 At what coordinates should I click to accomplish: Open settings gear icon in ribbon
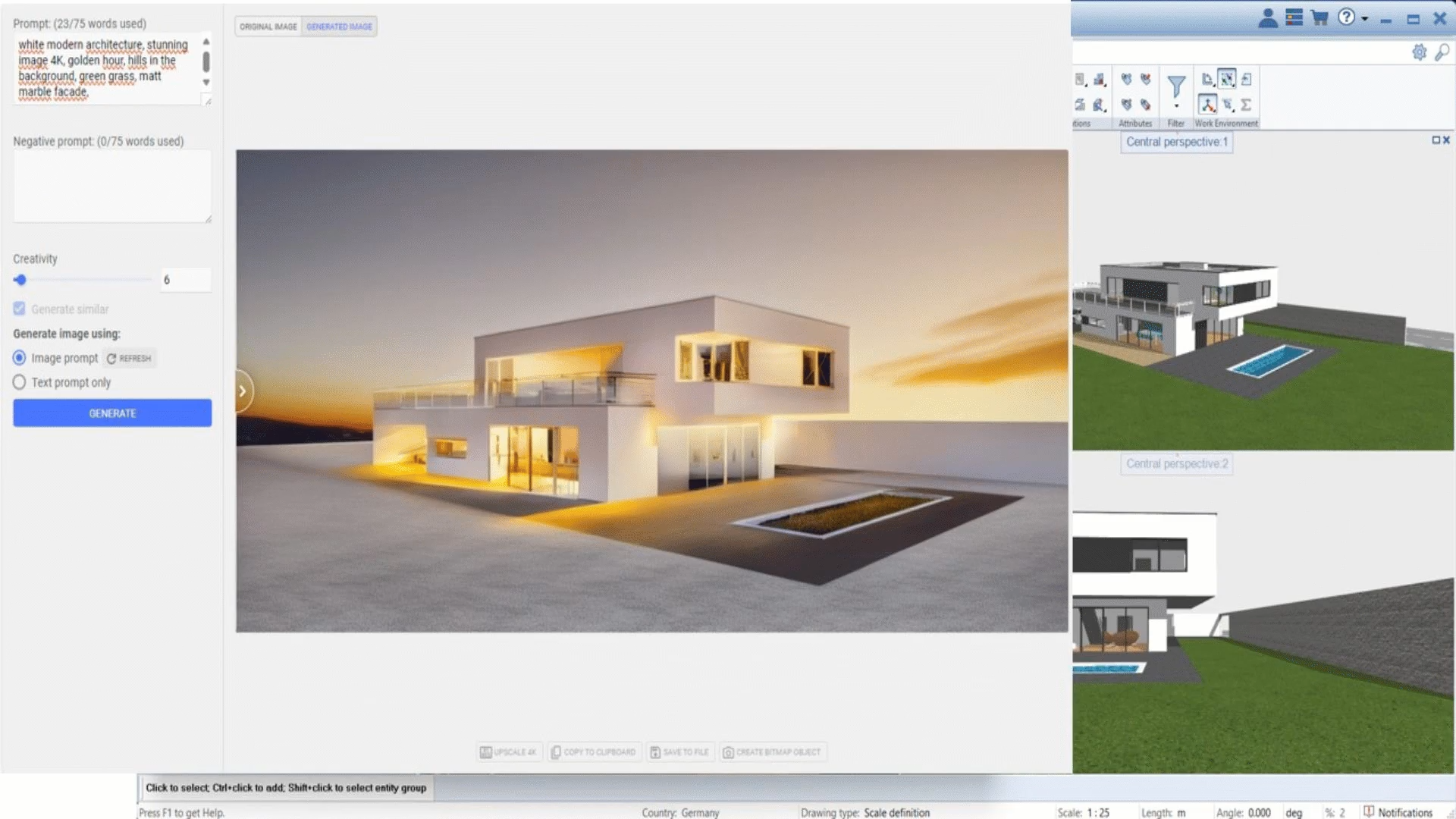tap(1419, 52)
